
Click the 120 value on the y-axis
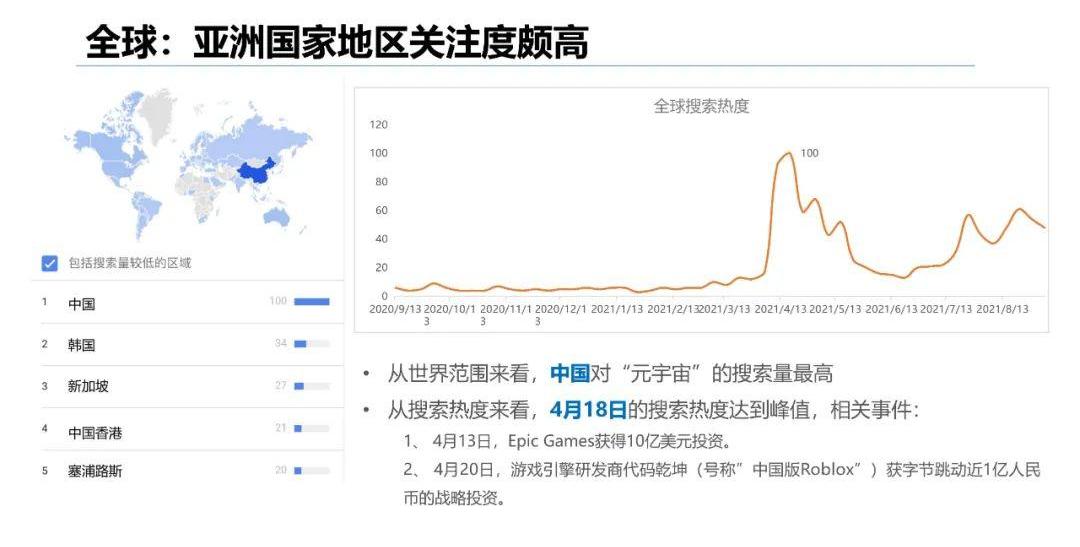(x=378, y=124)
